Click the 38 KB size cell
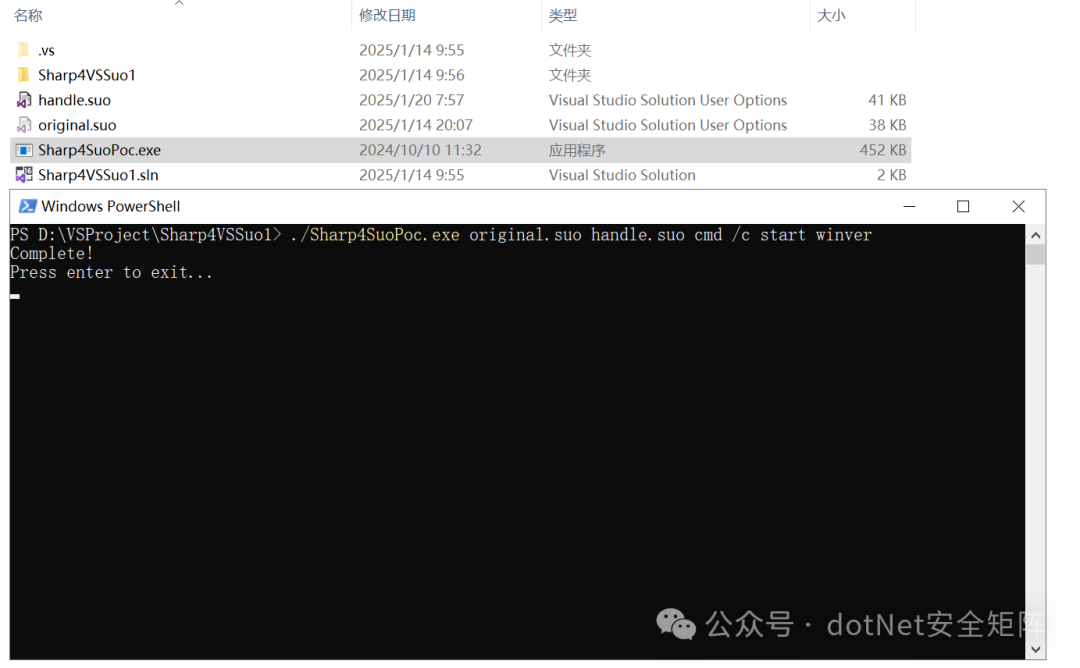Screen dimensions: 1080x668 pos(887,125)
